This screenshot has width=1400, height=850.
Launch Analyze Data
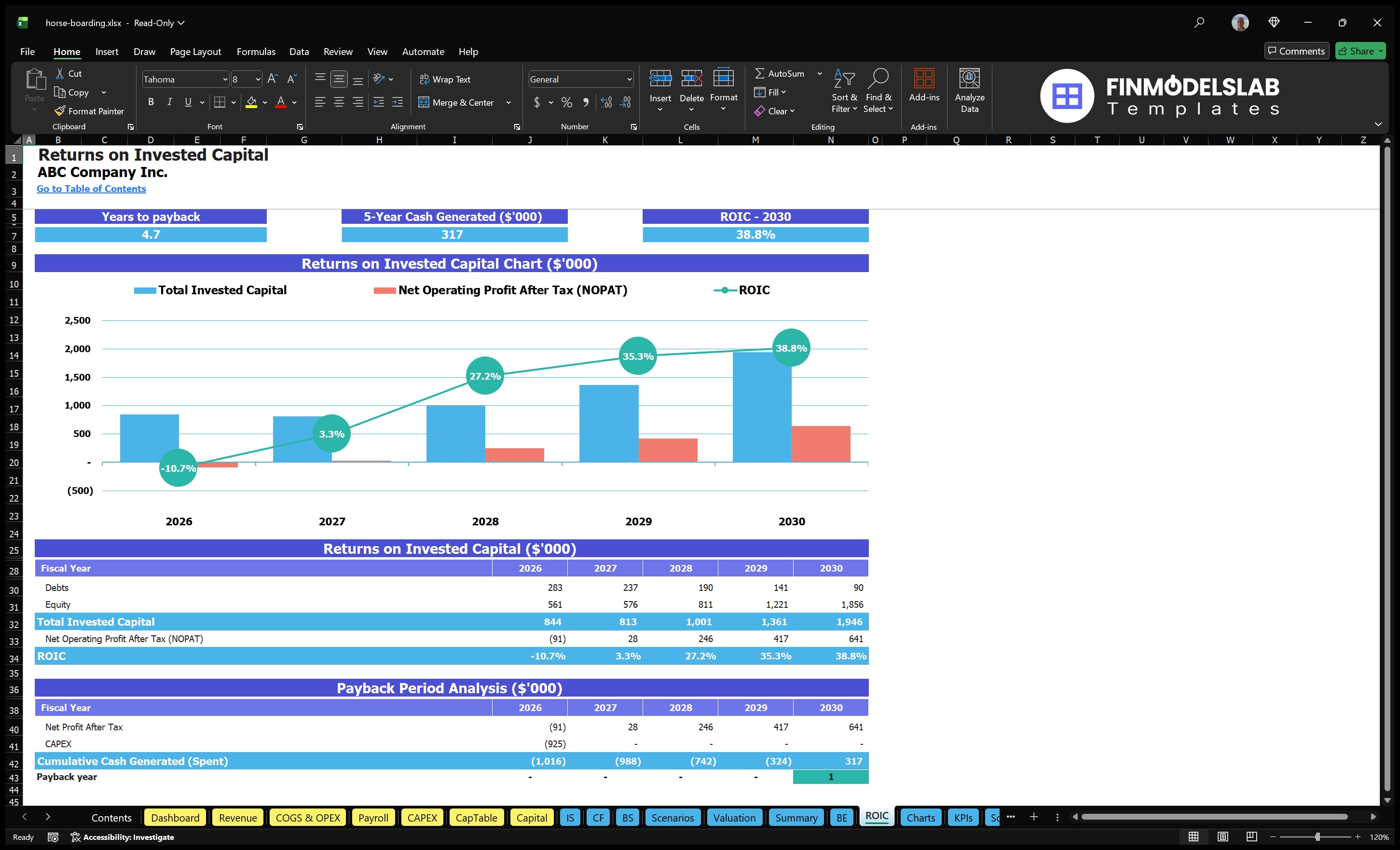tap(970, 91)
